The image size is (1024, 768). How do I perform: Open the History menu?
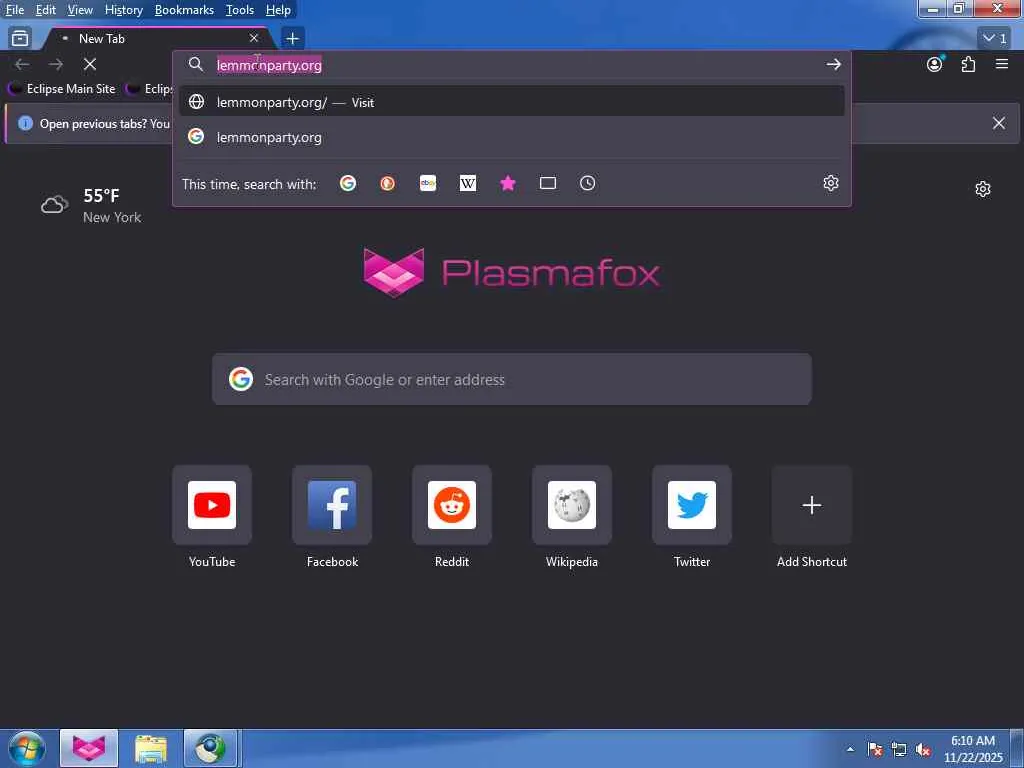coord(123,10)
